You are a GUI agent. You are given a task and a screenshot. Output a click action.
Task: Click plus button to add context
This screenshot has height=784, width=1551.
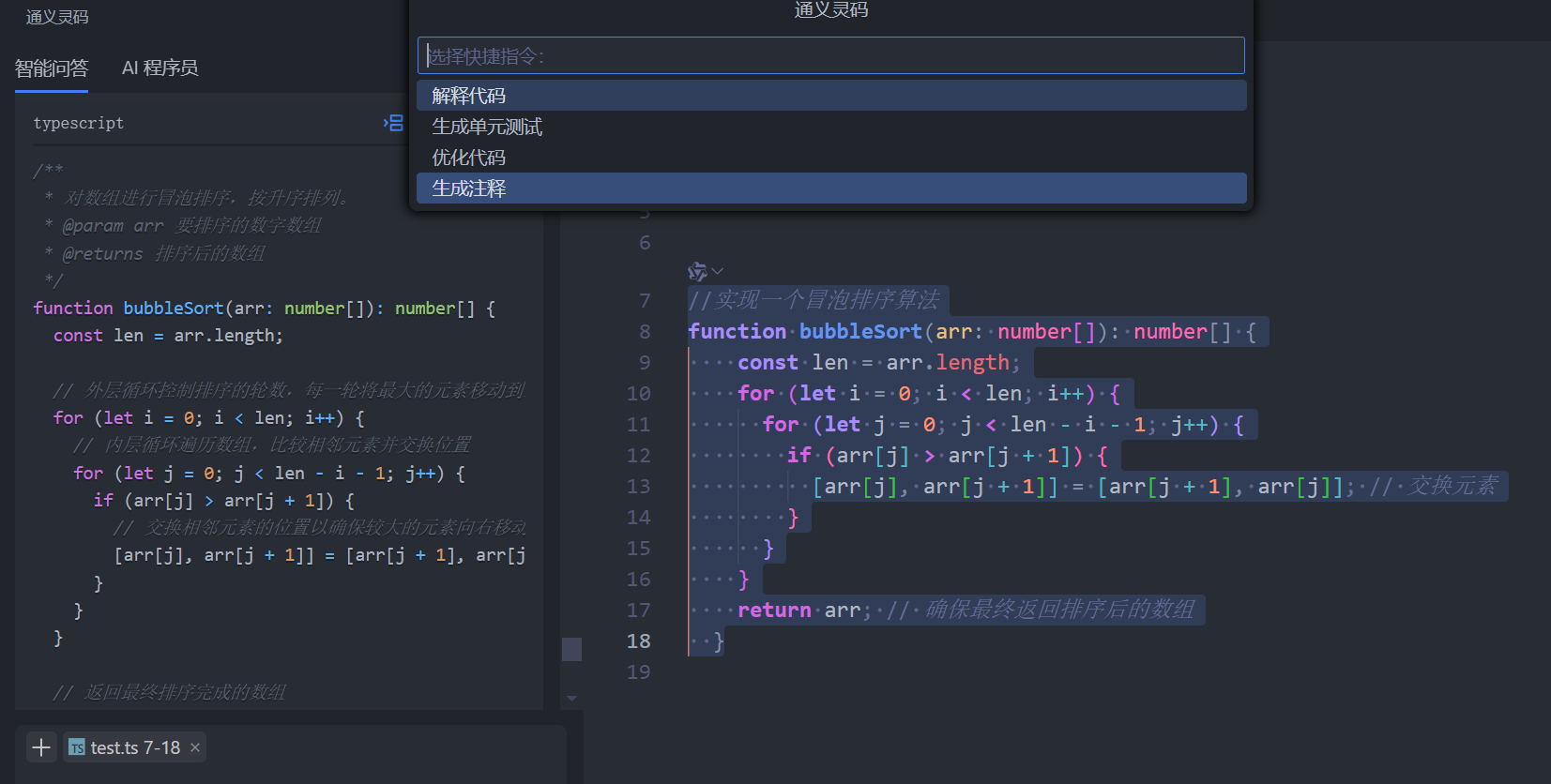[x=41, y=747]
